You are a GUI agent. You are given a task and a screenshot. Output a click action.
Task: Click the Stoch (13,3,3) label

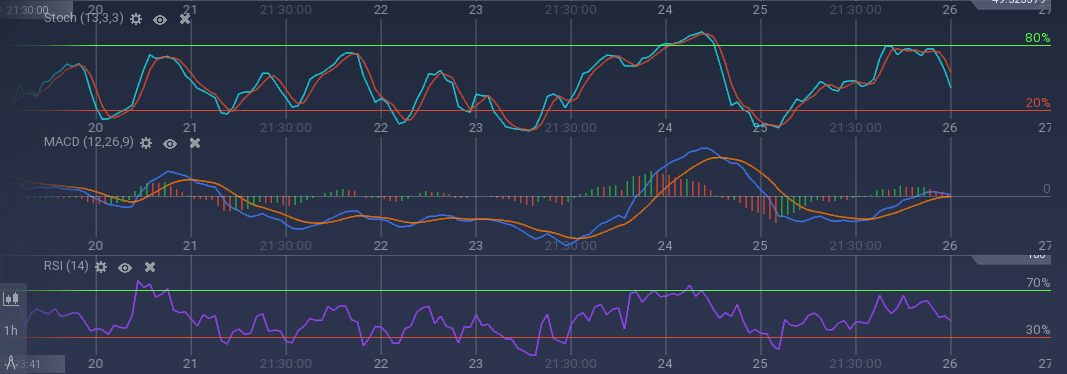click(84, 18)
